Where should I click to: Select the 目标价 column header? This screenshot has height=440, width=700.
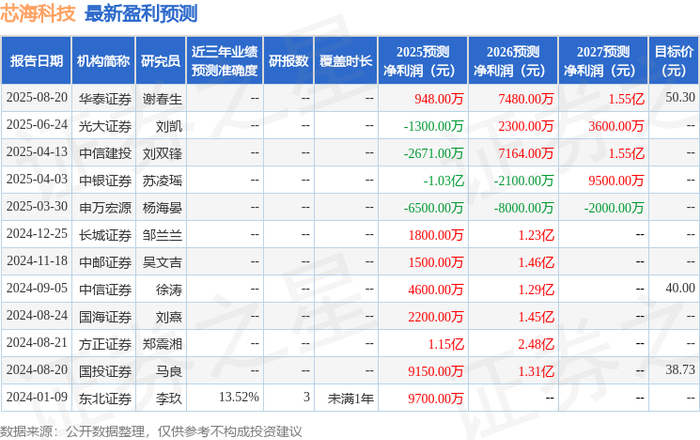673,61
